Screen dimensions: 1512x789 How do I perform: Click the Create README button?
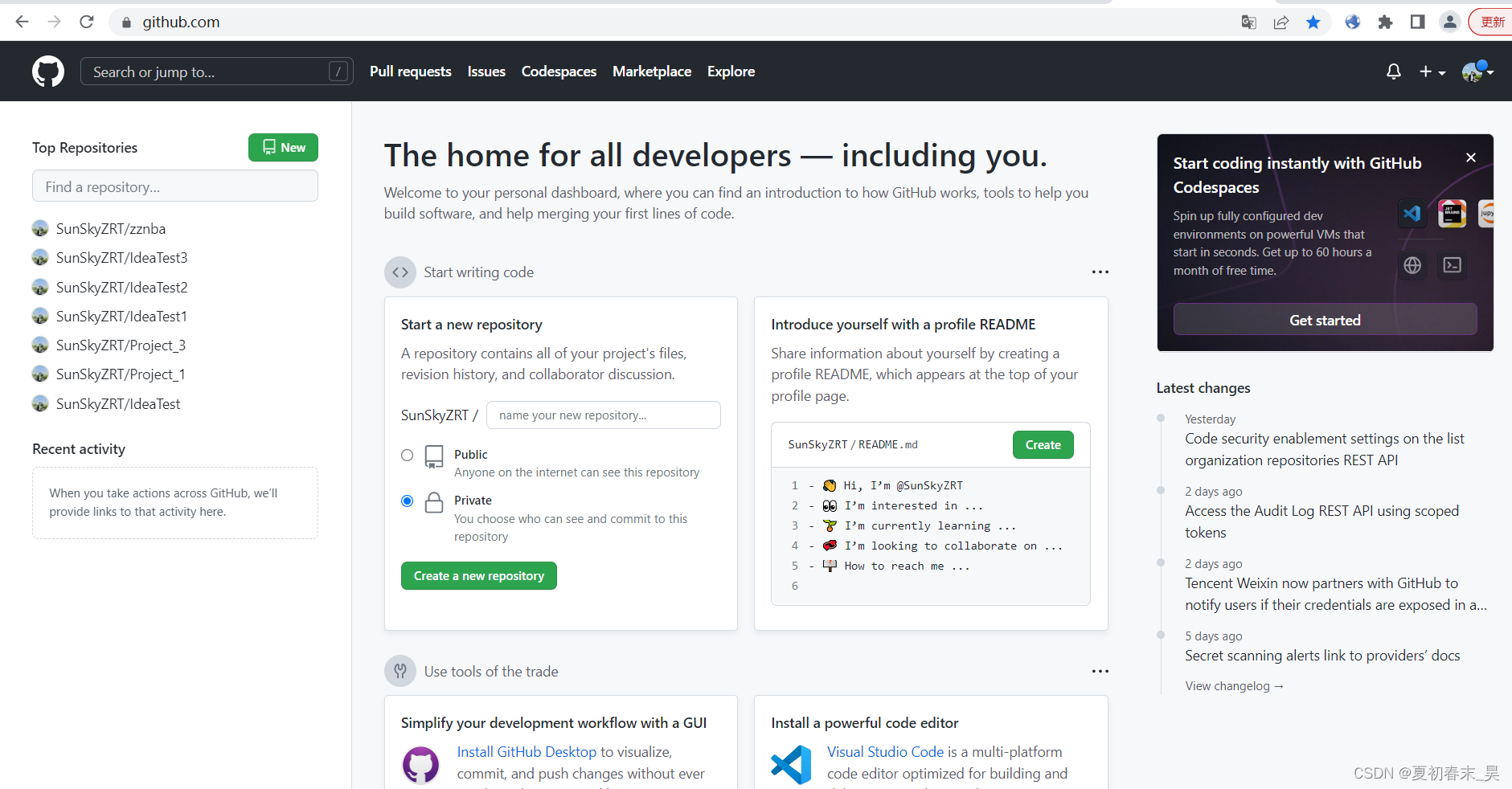tap(1043, 445)
